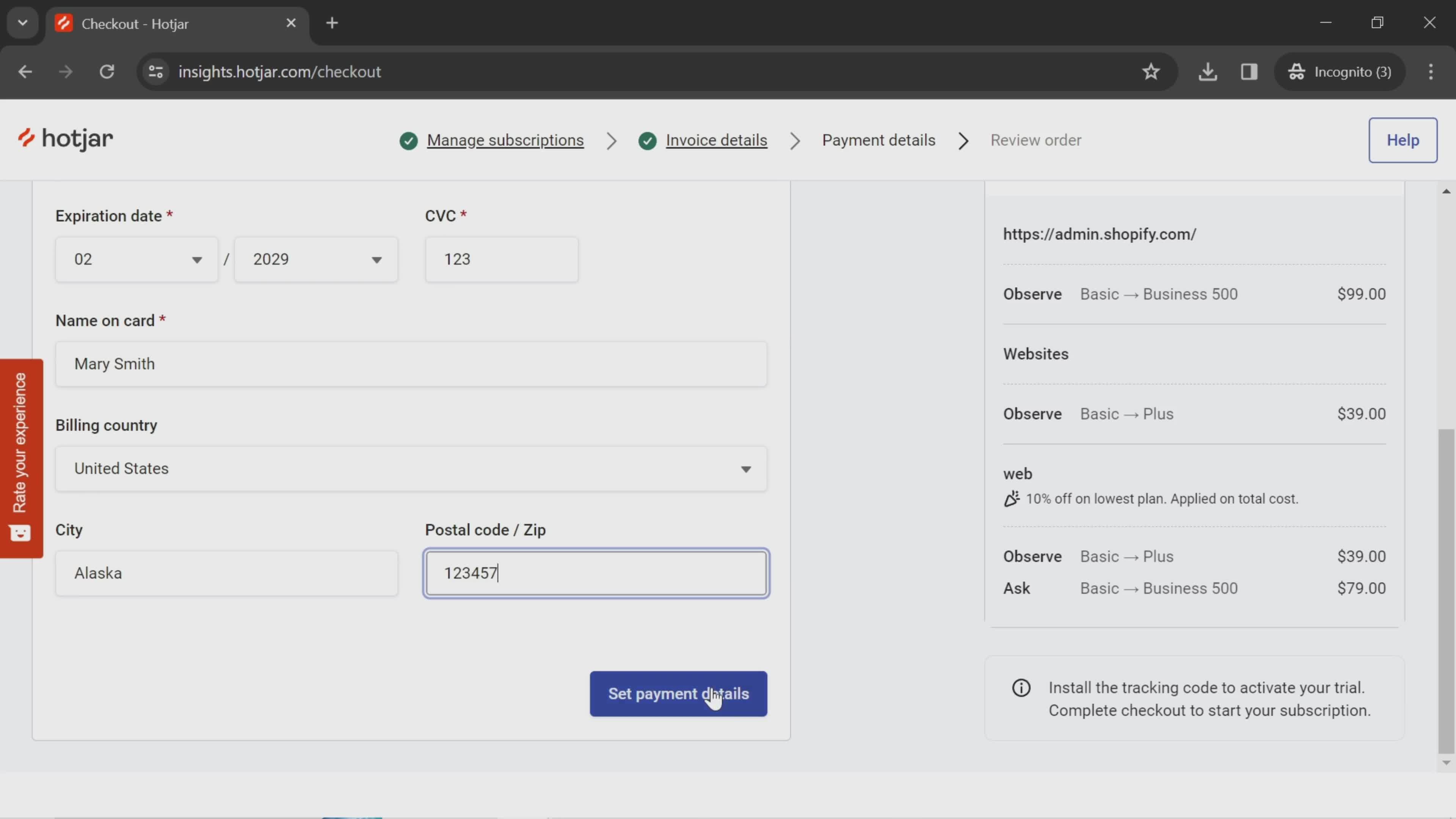
Task: Submit with Set payment details button
Action: coord(678,693)
